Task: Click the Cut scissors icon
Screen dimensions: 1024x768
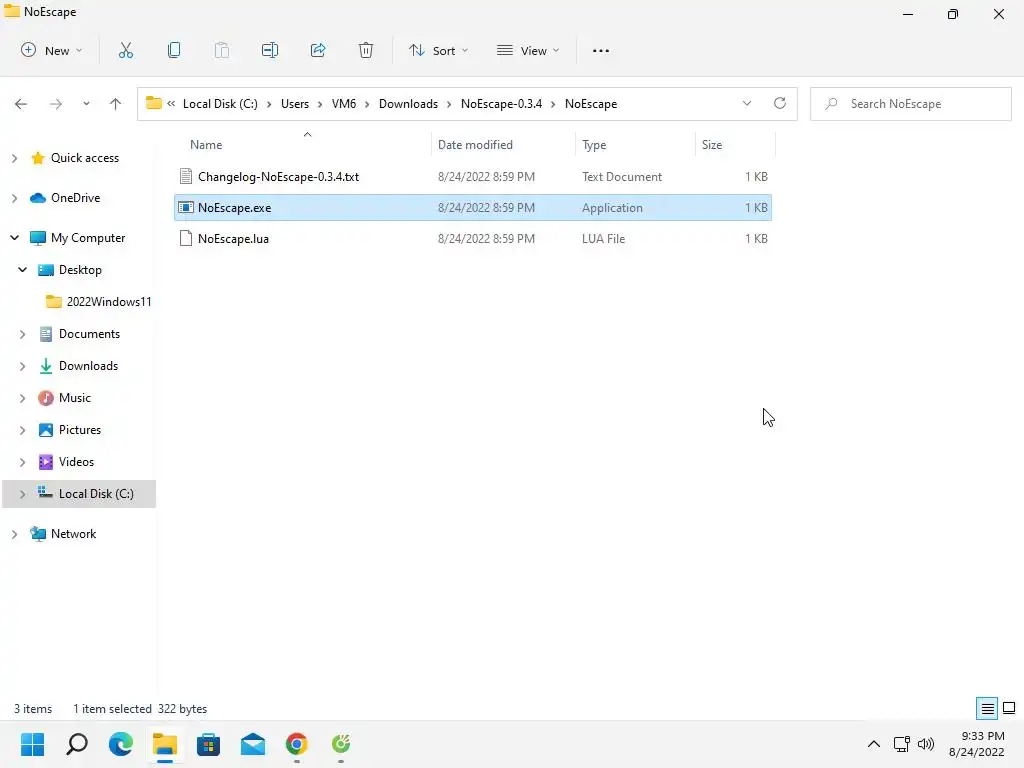Action: (x=125, y=50)
